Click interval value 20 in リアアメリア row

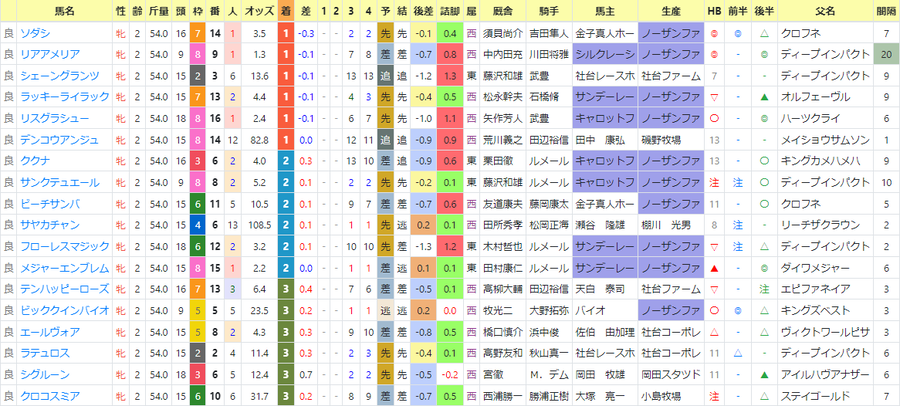pyautogui.click(x=886, y=55)
